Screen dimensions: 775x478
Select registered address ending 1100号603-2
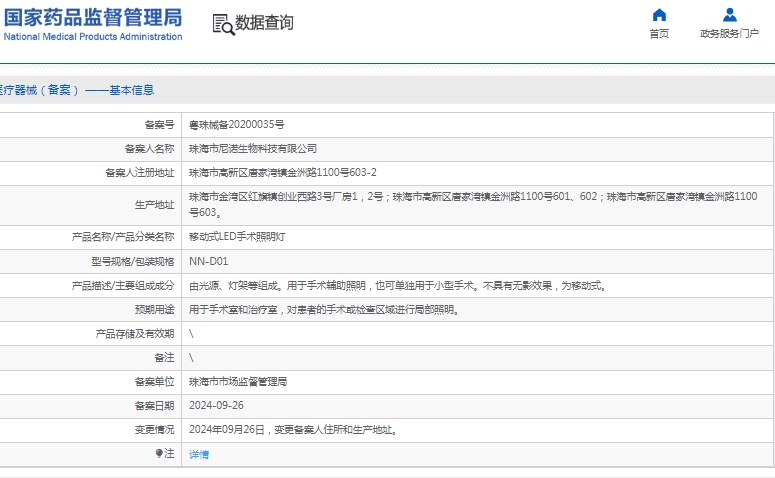point(282,173)
